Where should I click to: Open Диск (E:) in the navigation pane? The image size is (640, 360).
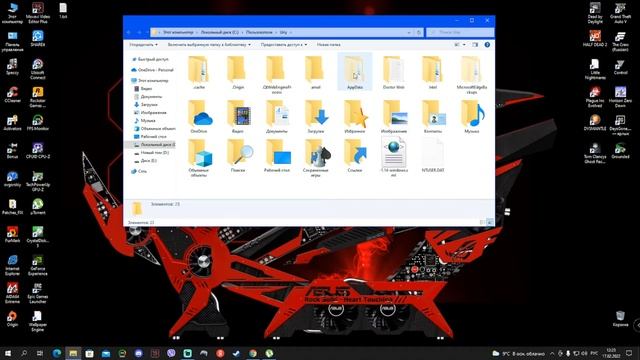(x=149, y=161)
